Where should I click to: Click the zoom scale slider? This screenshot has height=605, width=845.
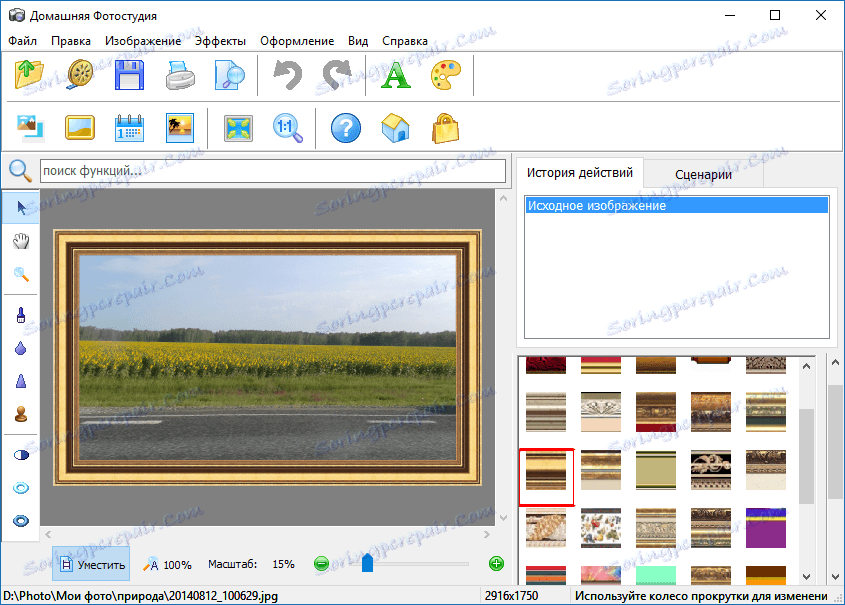367,562
